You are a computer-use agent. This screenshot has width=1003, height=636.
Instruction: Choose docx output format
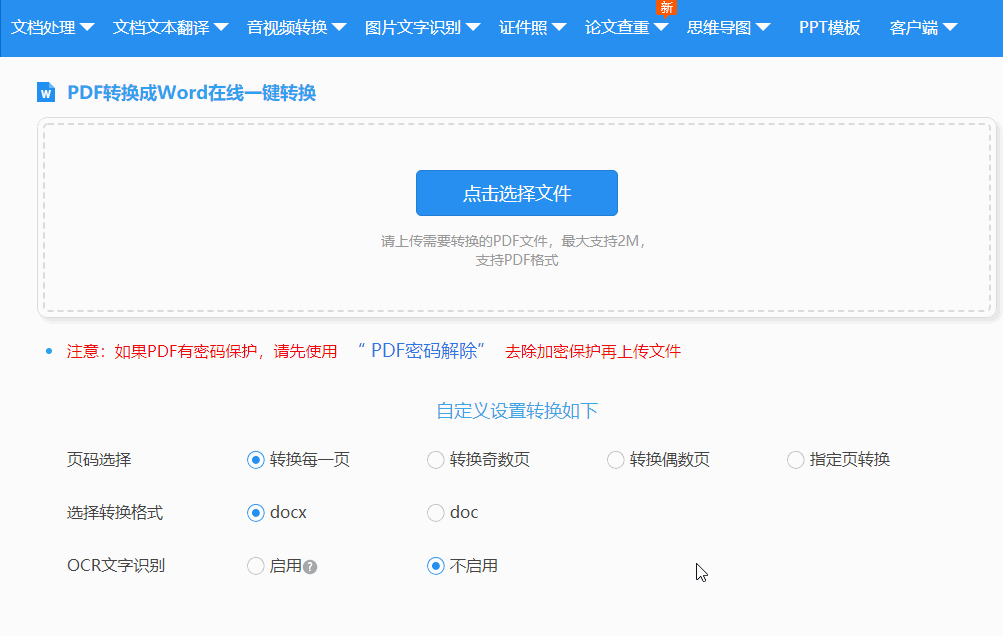pos(256,513)
